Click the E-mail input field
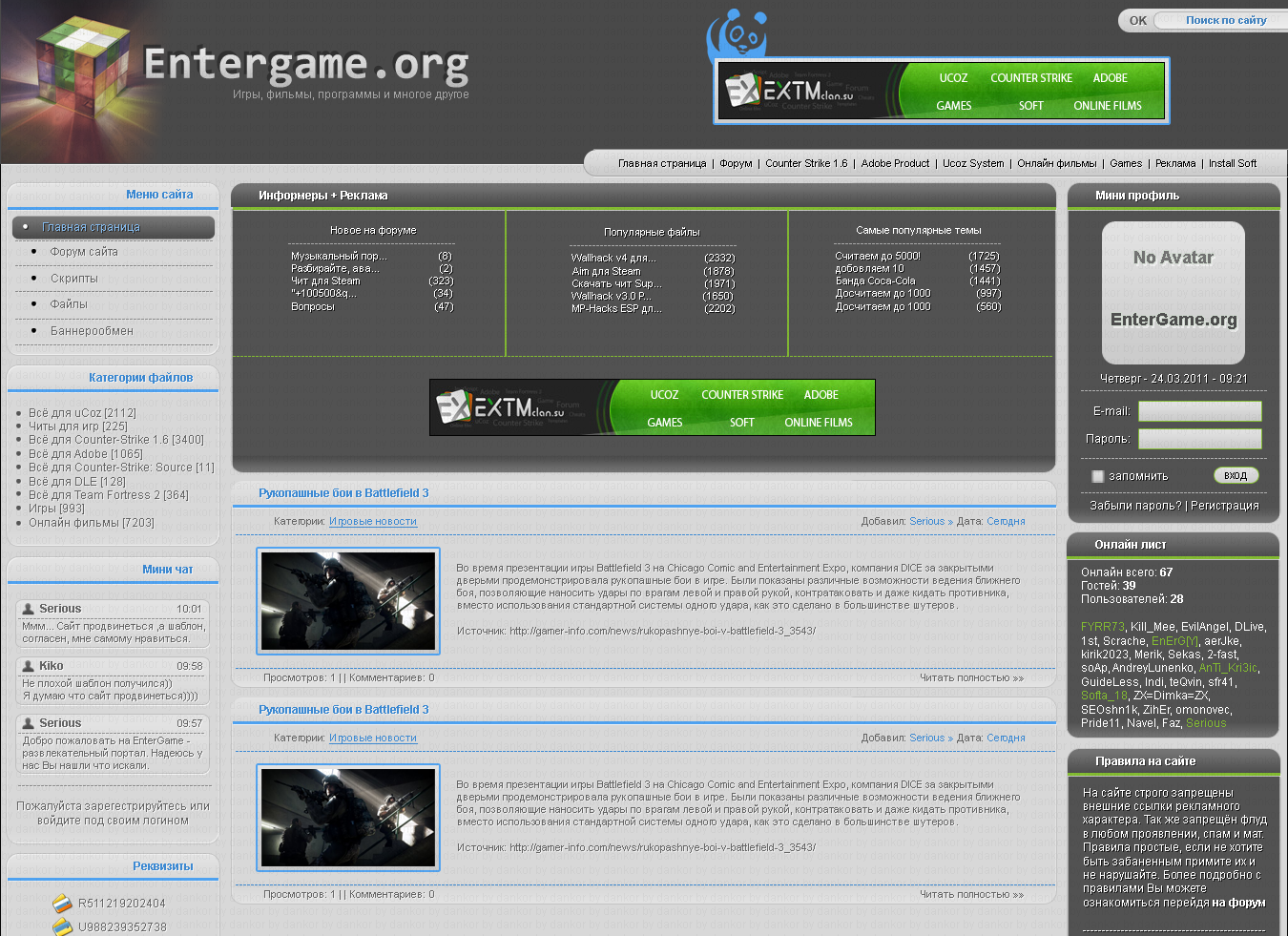Image resolution: width=1288 pixels, height=936 pixels. [1199, 411]
